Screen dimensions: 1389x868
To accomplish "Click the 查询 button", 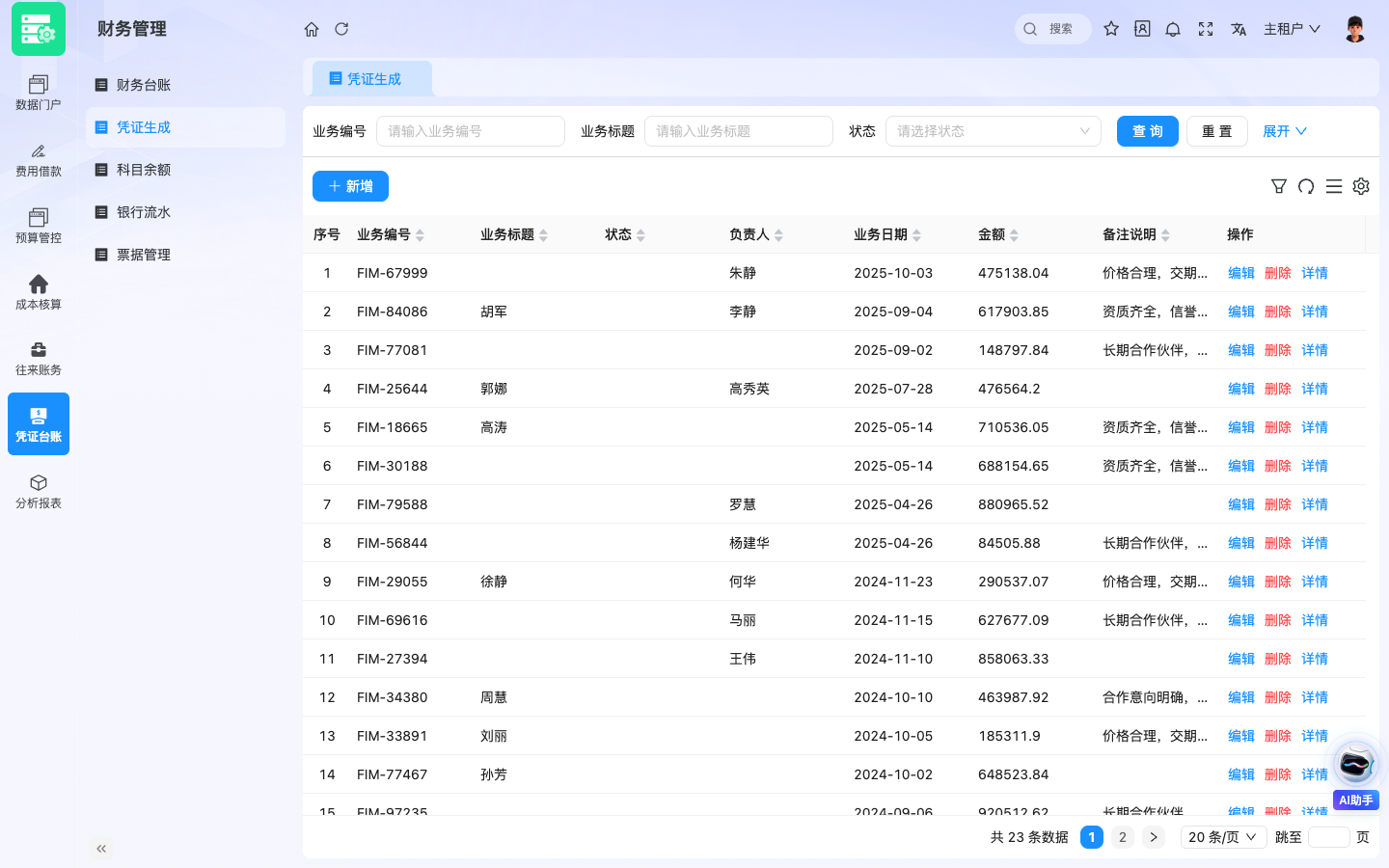I will pos(1148,131).
